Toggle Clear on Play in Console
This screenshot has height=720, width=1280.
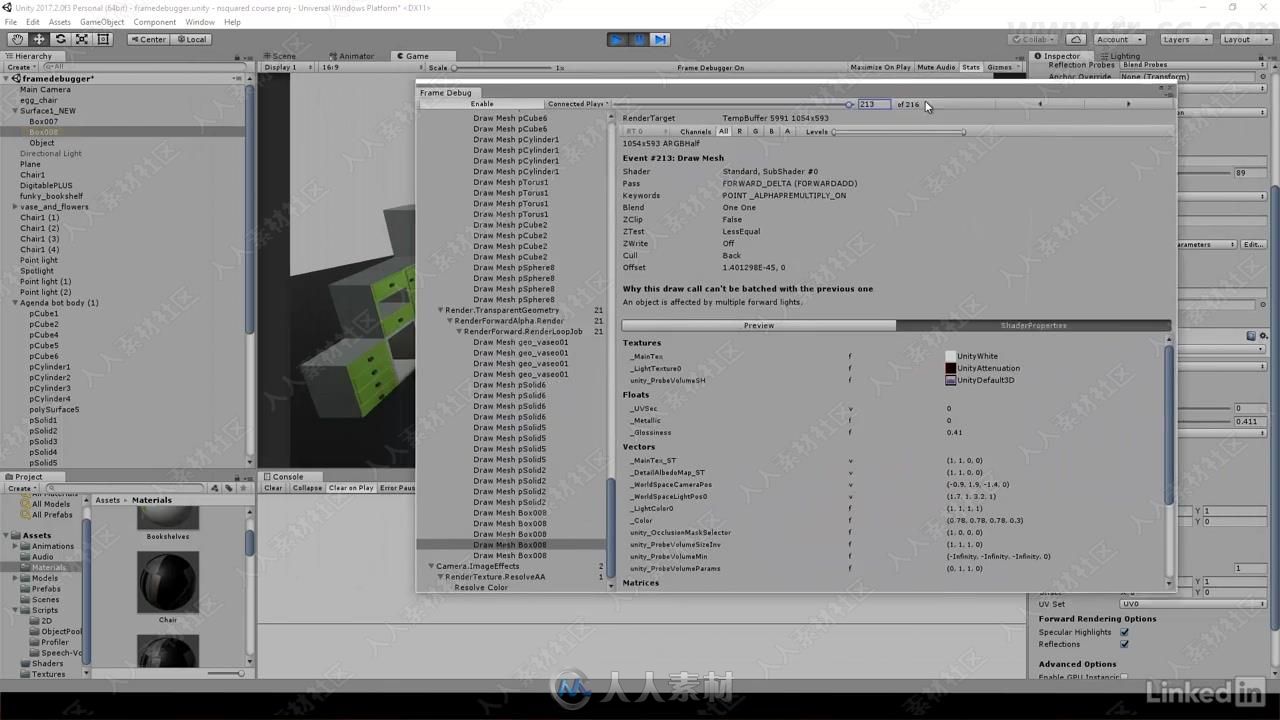(x=351, y=488)
